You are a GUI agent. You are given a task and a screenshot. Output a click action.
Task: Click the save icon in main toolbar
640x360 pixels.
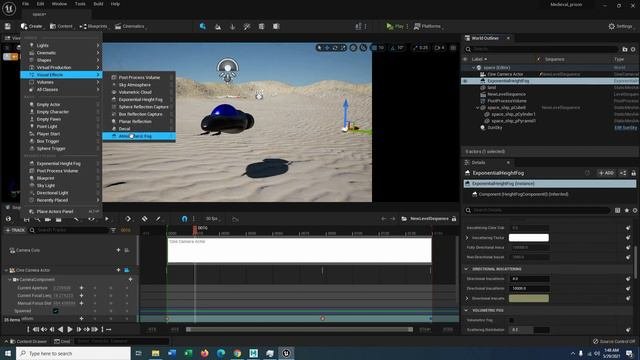tap(8, 26)
